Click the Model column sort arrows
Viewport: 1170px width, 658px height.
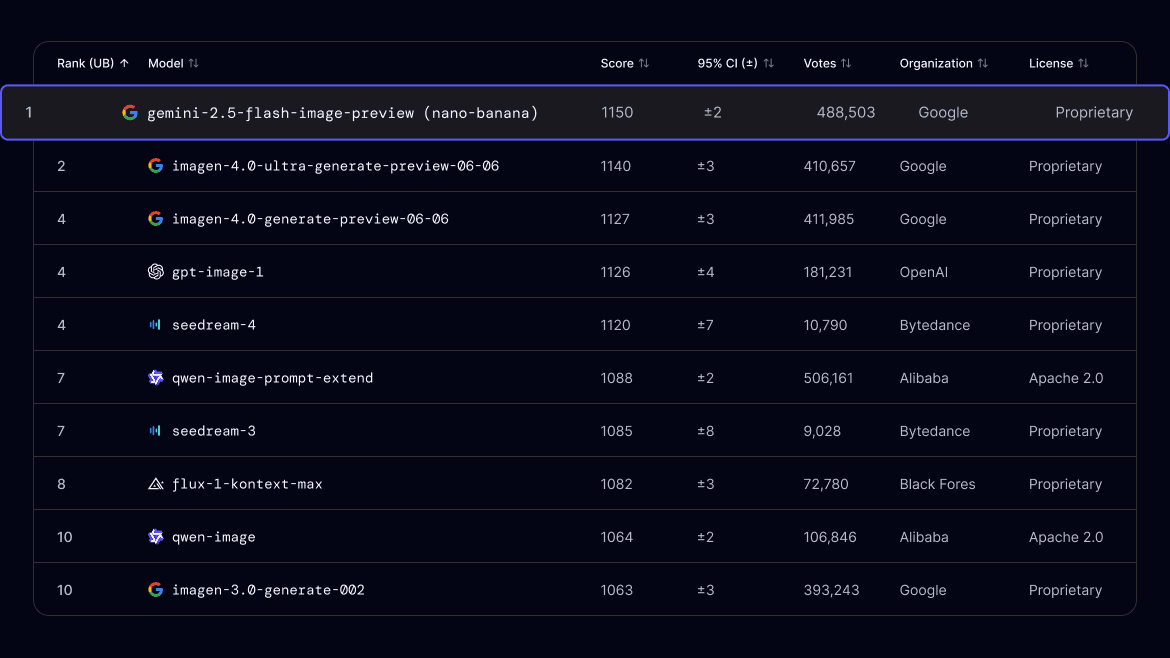tap(194, 63)
